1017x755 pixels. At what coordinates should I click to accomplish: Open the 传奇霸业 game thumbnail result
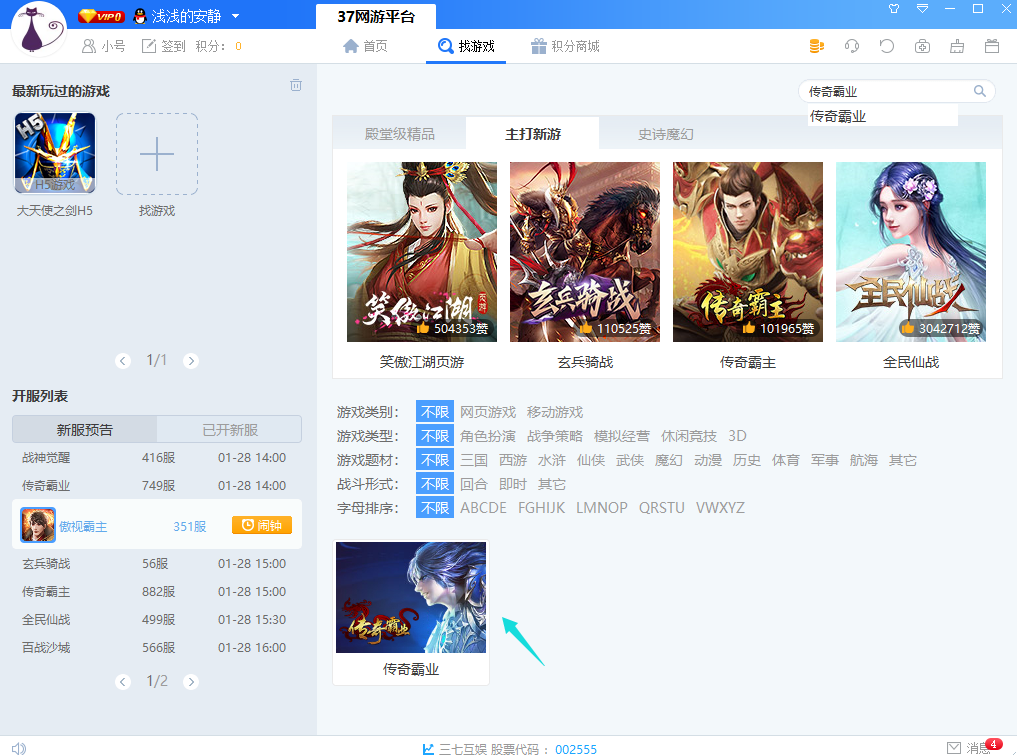tap(411, 598)
